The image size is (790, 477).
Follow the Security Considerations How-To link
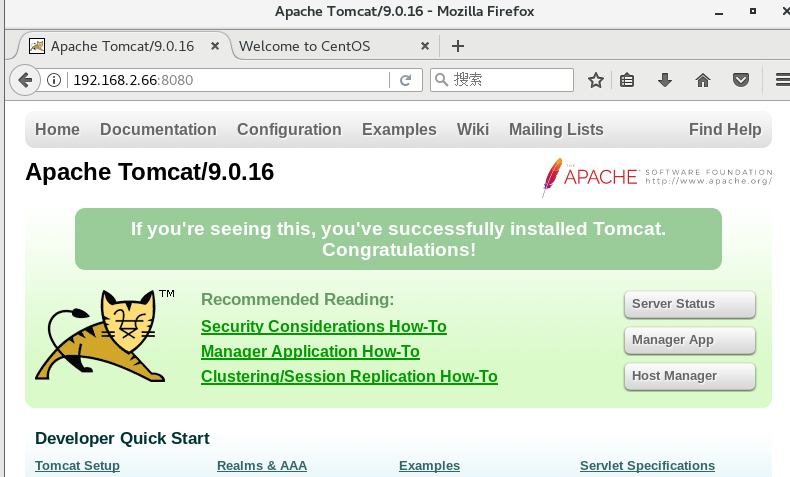323,326
